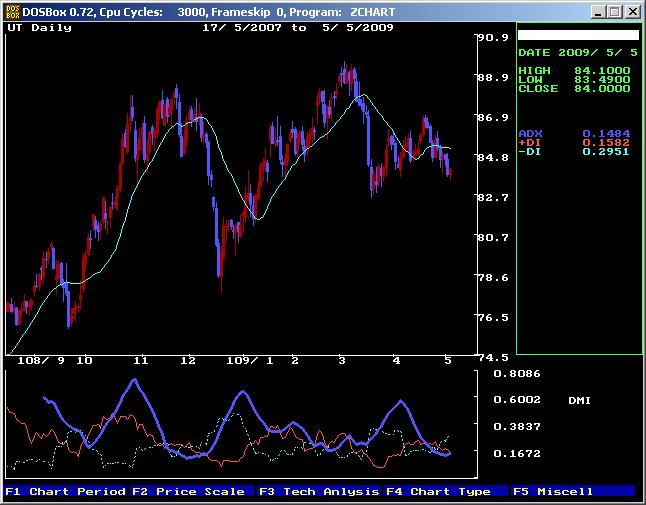646x505 pixels.
Task: Click the month 4 time axis label
Action: click(x=396, y=361)
